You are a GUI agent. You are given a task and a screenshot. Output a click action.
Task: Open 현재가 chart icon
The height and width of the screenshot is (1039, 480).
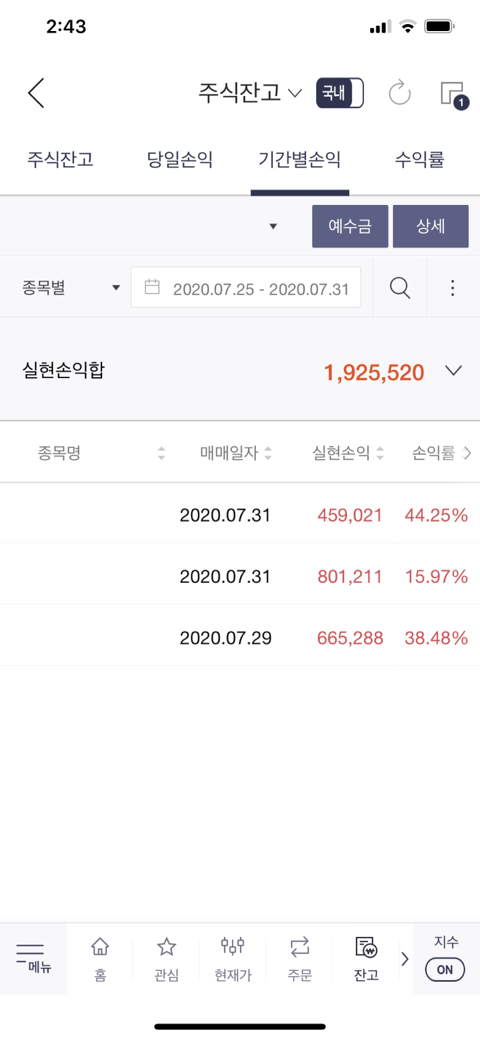233,959
